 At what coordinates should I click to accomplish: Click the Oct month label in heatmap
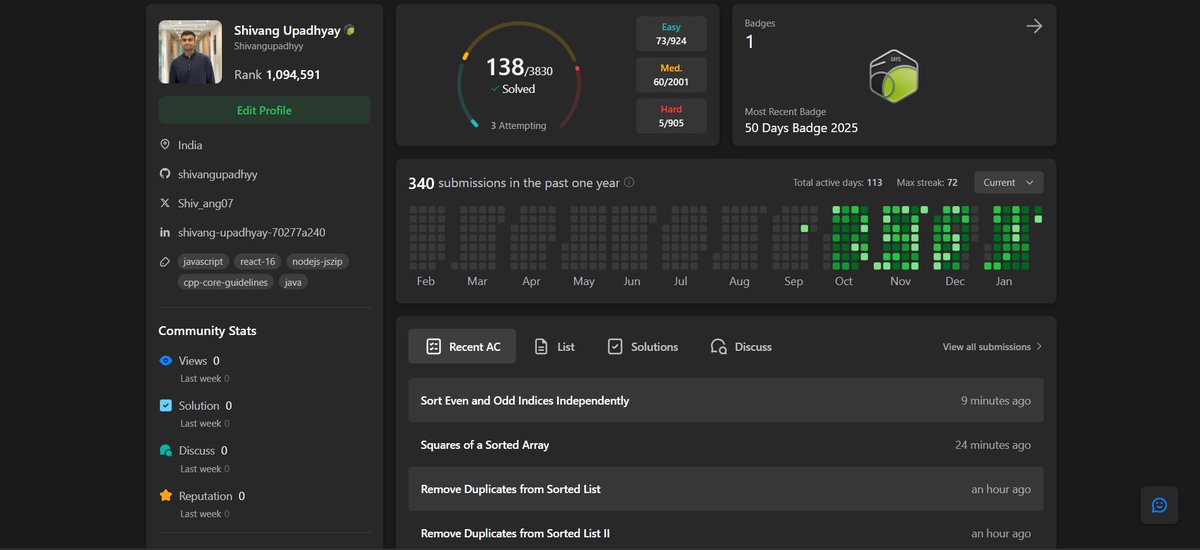[x=844, y=281]
